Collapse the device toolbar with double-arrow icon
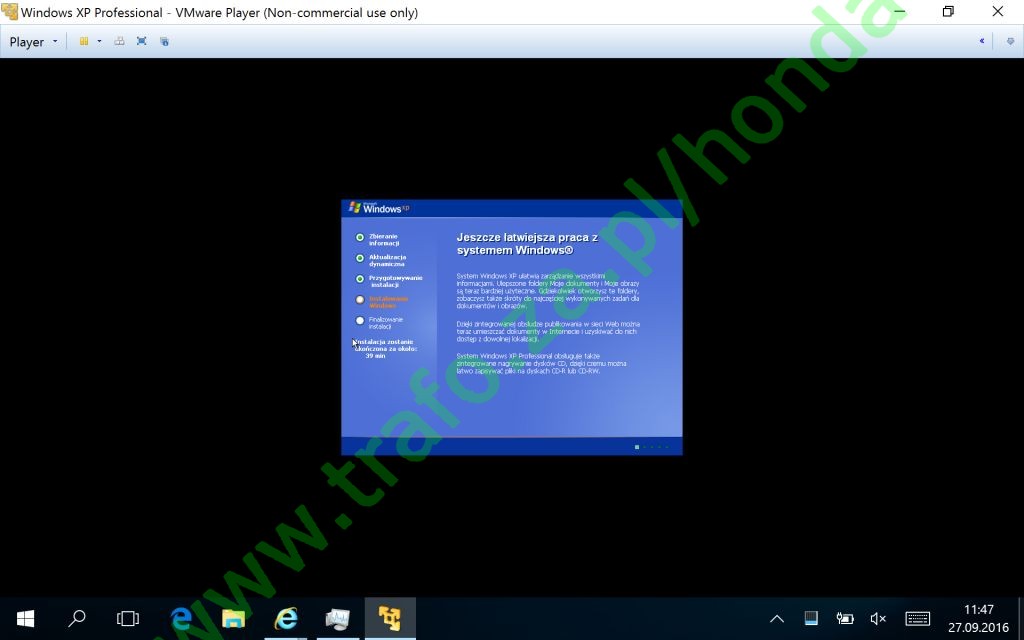Viewport: 1024px width, 640px height. tap(982, 41)
